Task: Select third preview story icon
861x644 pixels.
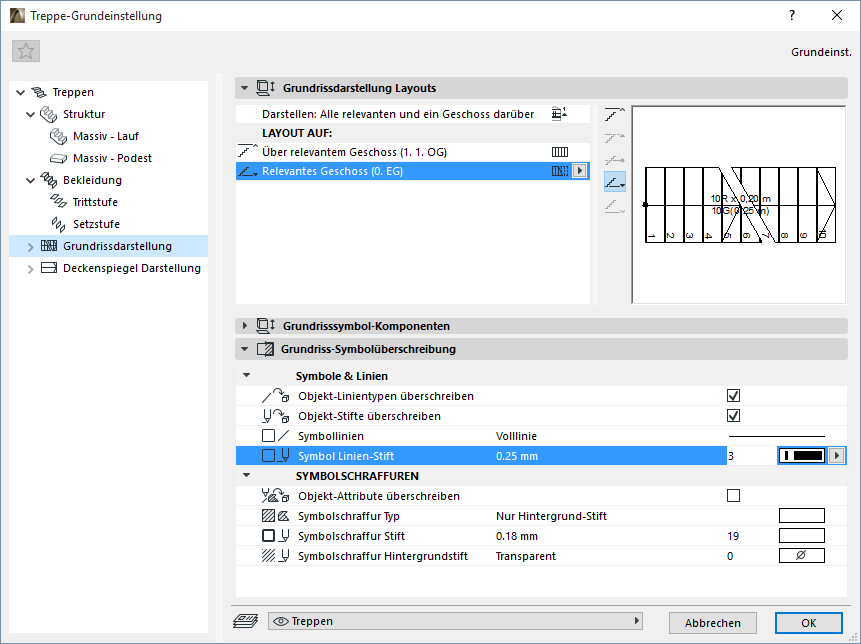Action: [614, 160]
